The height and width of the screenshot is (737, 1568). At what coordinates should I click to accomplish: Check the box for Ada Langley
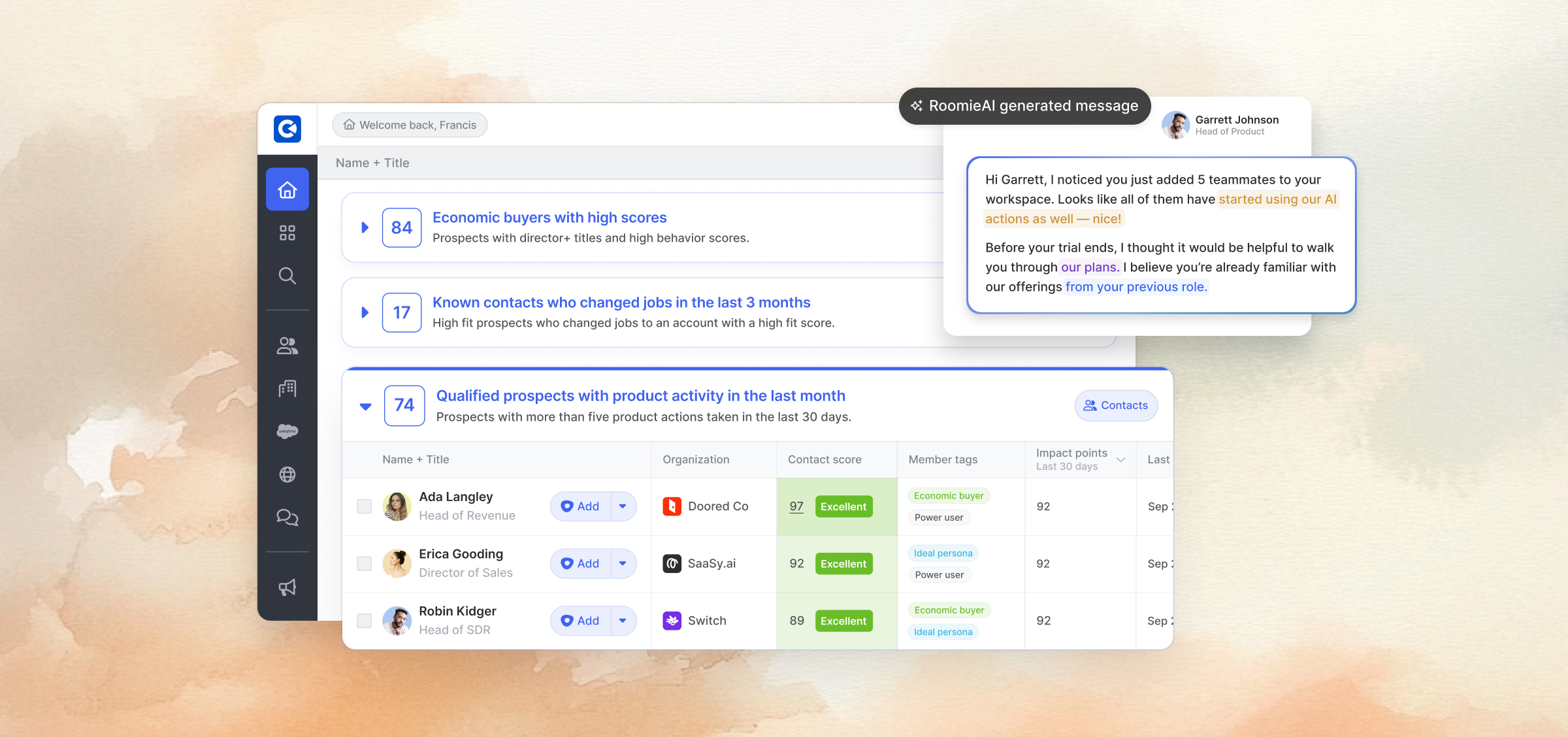pos(365,506)
